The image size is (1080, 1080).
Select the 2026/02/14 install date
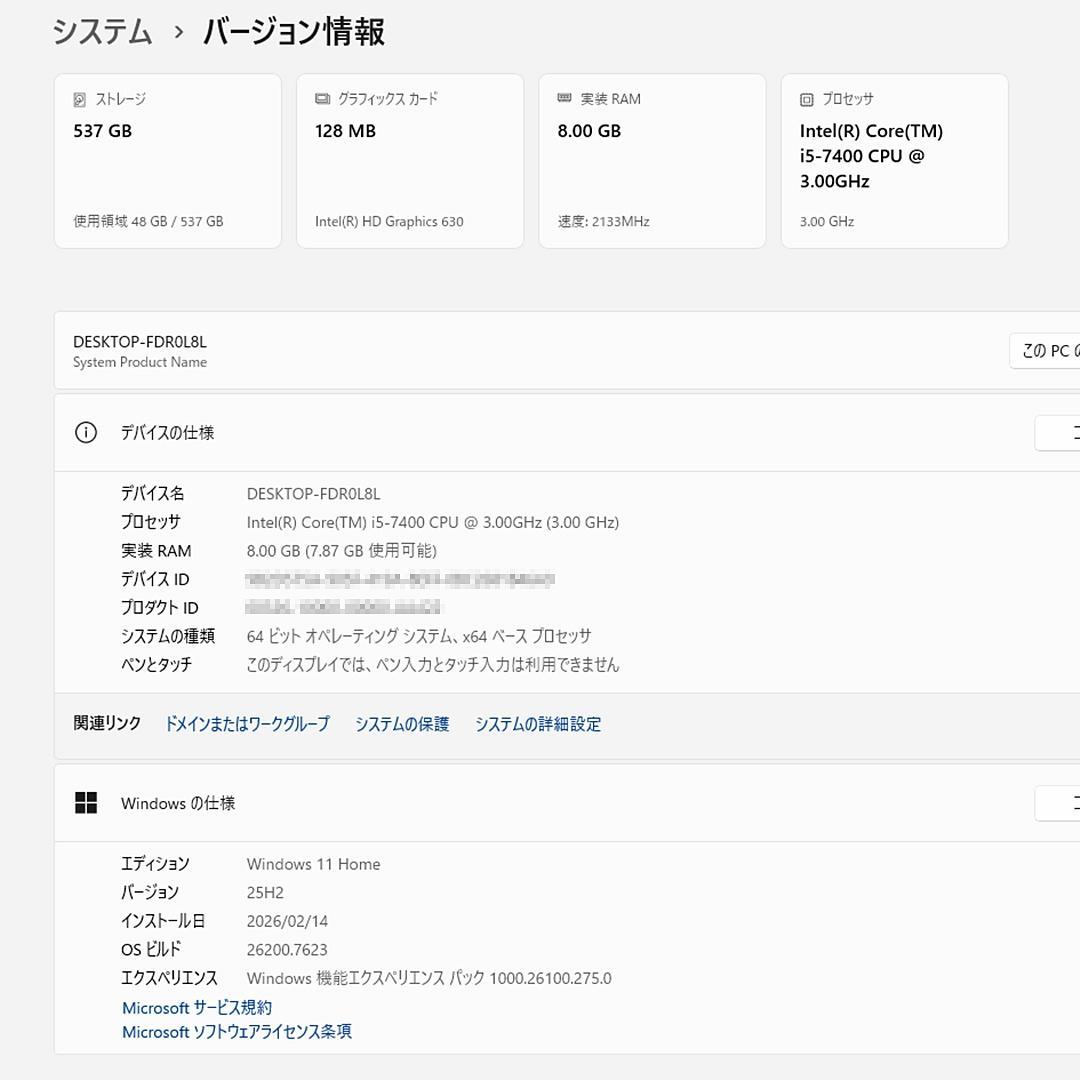[x=287, y=921]
